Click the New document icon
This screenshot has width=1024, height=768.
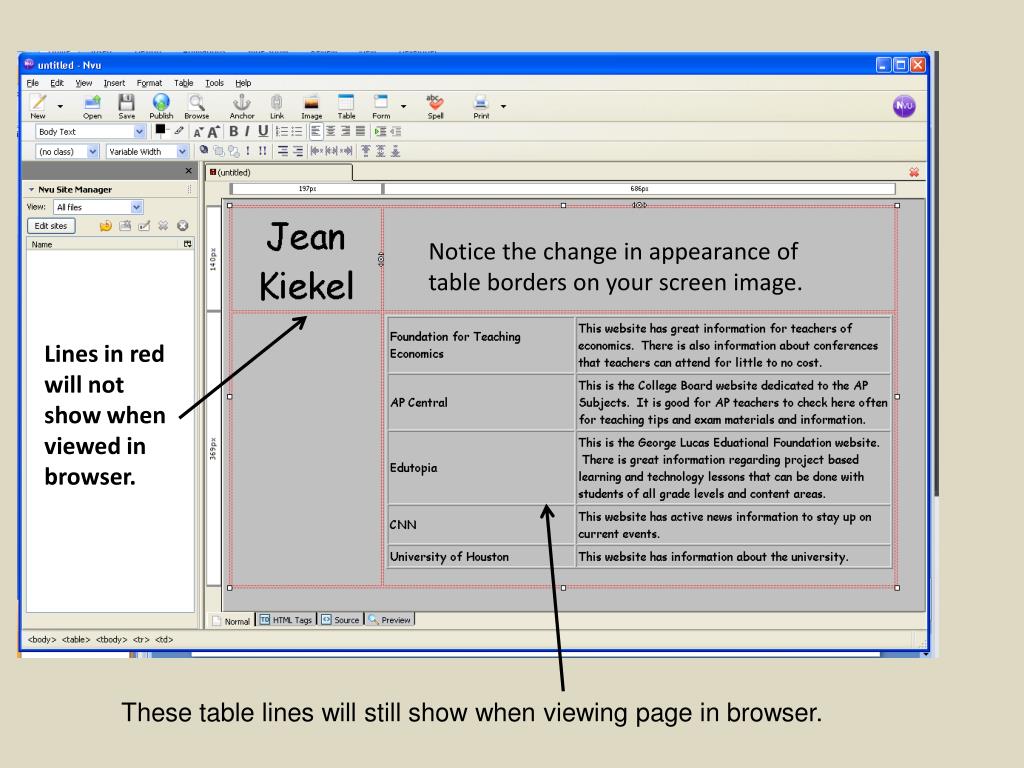(39, 105)
